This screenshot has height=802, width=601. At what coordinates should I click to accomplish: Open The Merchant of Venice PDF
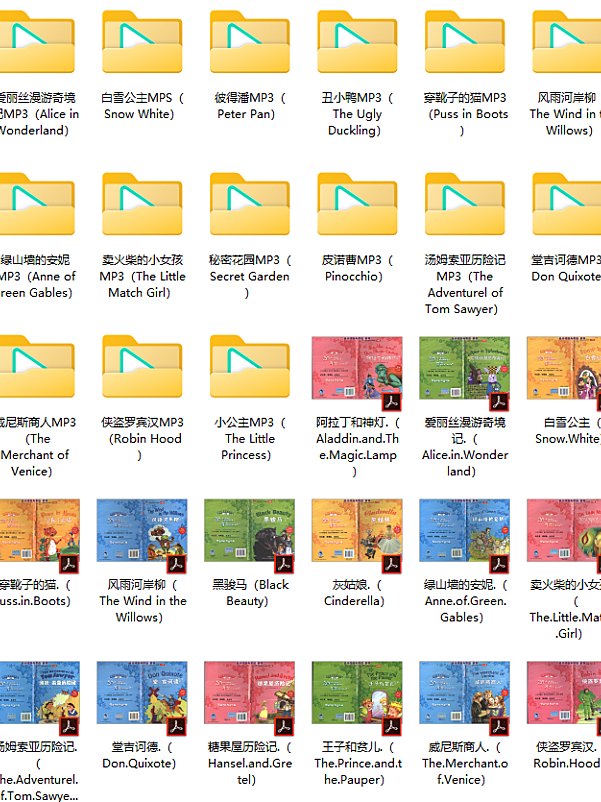(464, 697)
